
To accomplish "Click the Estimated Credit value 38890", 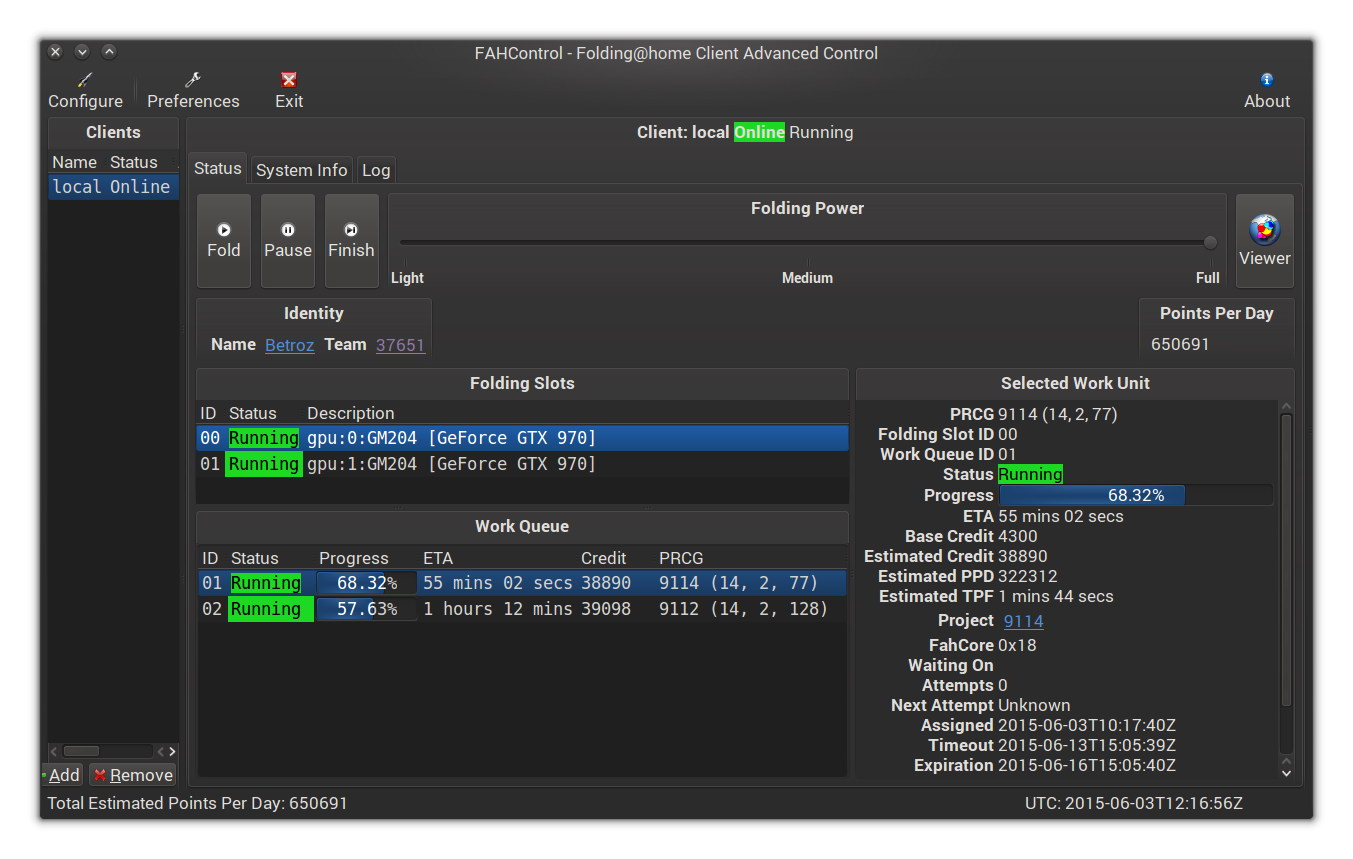I will point(1022,556).
